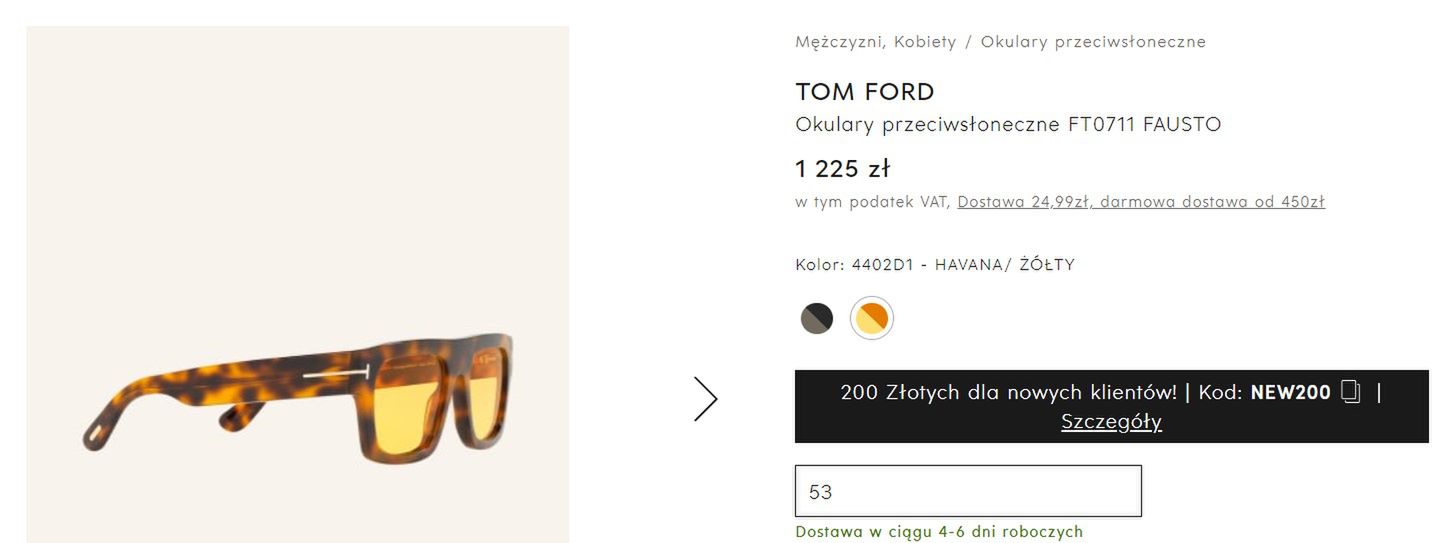Click the FT0711 FAUSTO product title

pos(1008,125)
